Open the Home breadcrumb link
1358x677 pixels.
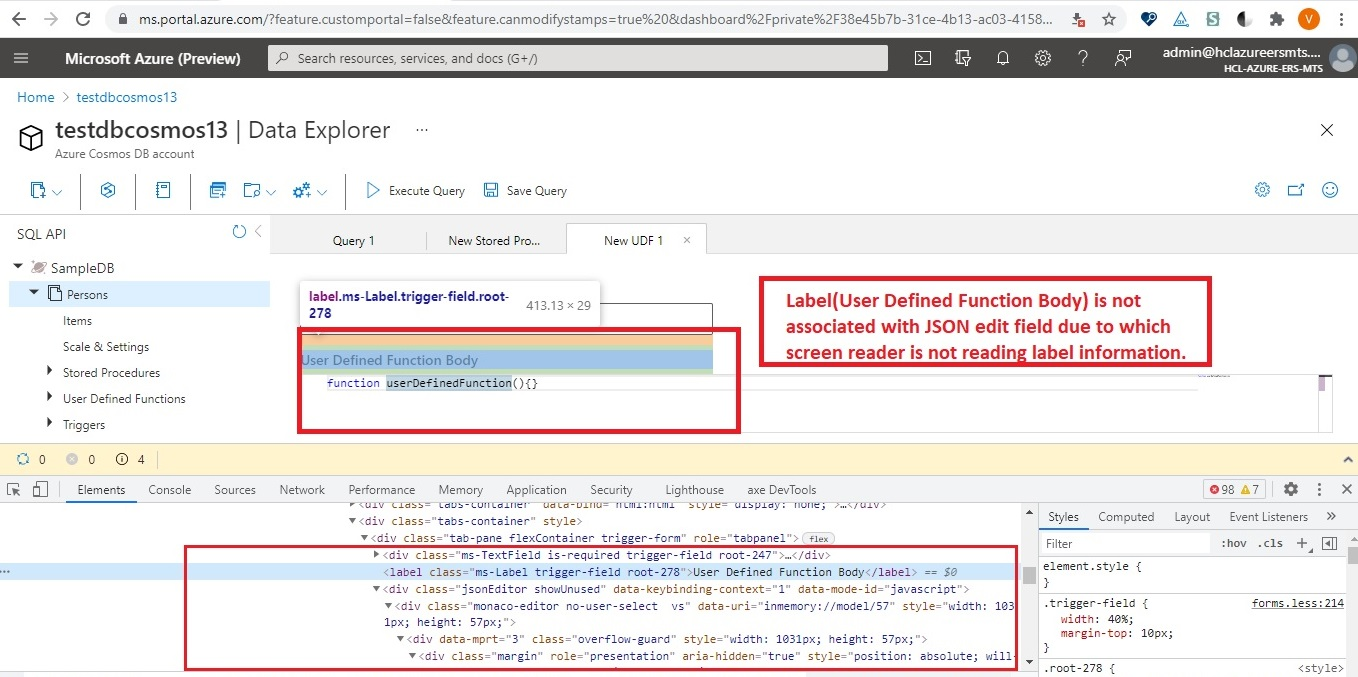pos(35,97)
